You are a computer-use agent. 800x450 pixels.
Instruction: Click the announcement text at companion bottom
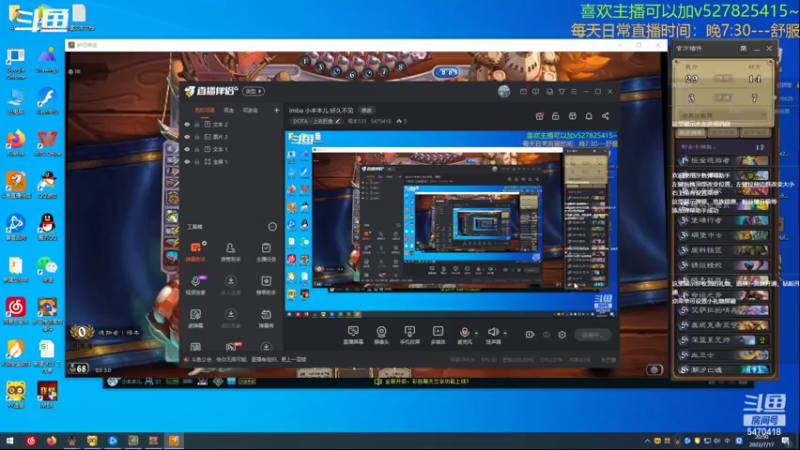(x=248, y=360)
